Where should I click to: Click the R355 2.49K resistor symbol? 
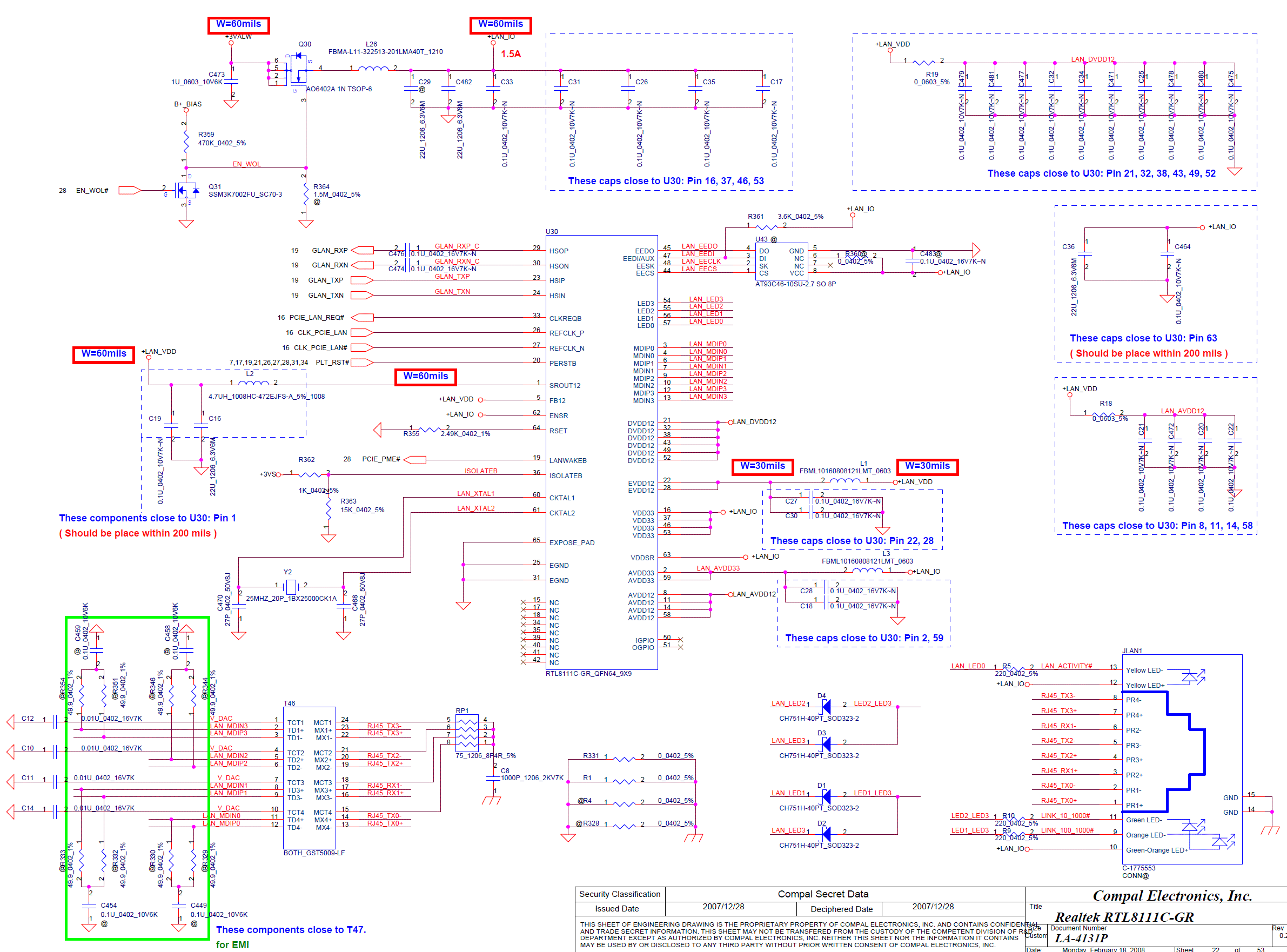point(430,430)
